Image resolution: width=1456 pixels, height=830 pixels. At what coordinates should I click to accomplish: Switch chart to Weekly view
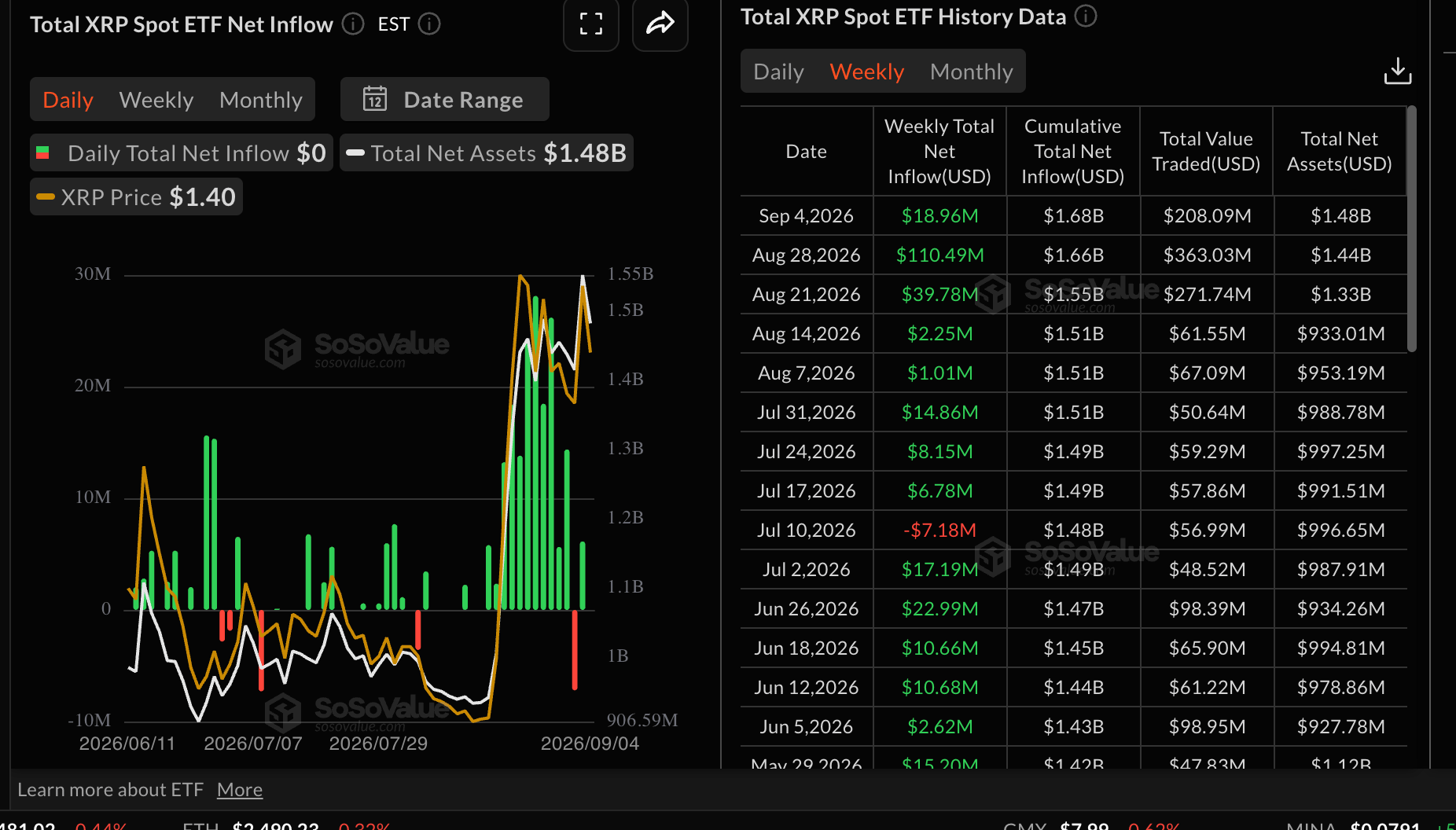156,100
